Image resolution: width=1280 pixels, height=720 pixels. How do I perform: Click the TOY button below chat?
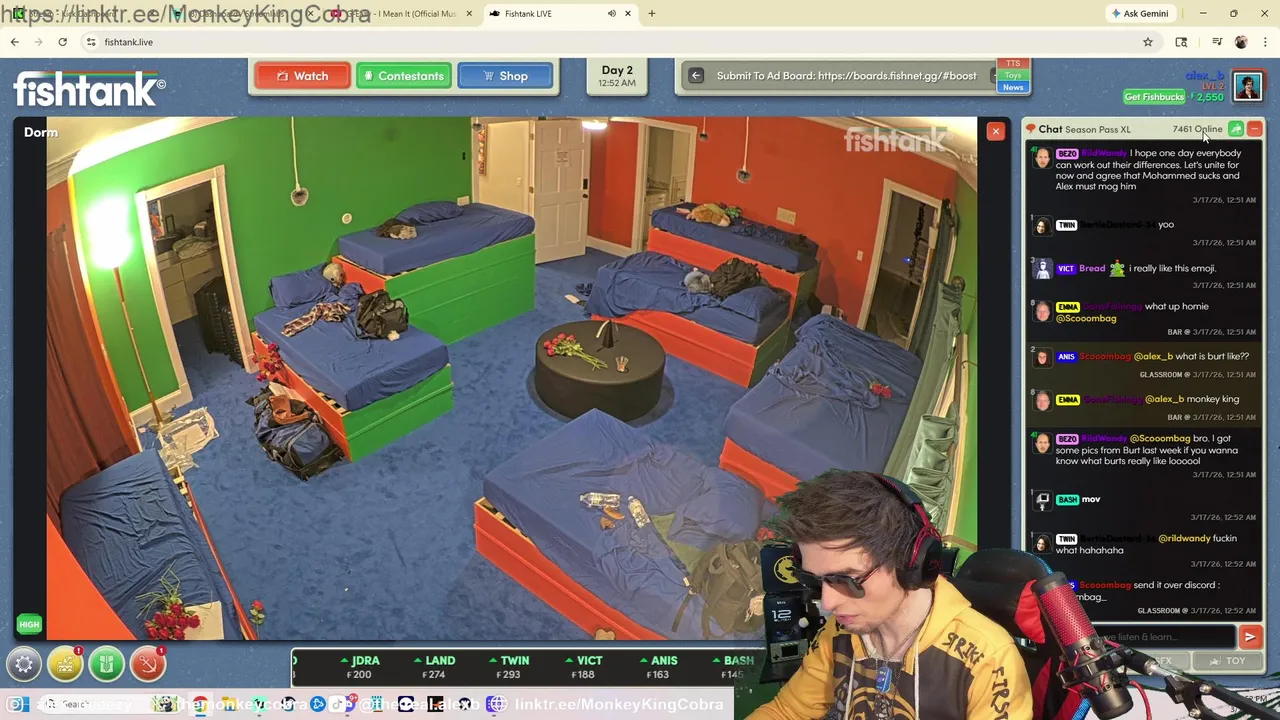(1229, 661)
